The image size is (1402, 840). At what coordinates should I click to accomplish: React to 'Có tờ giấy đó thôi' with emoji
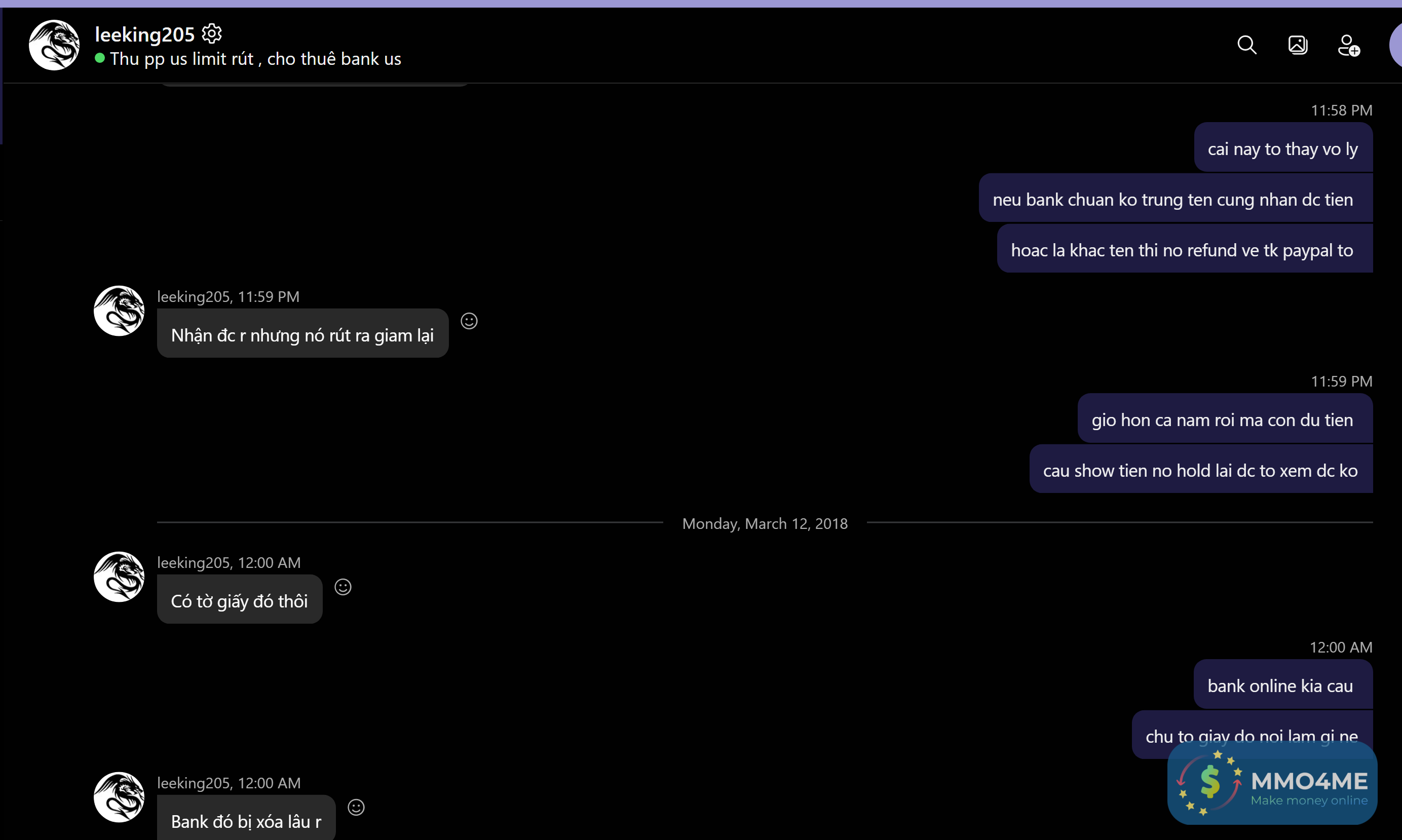343,587
